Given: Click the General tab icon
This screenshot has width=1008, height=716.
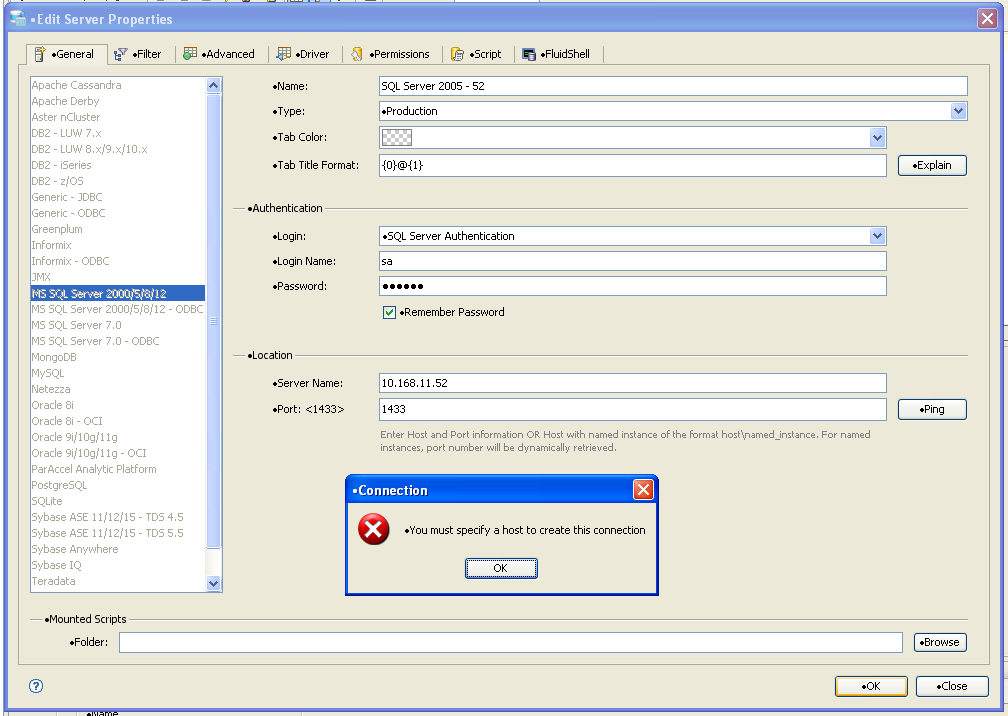Looking at the screenshot, I should coord(40,54).
